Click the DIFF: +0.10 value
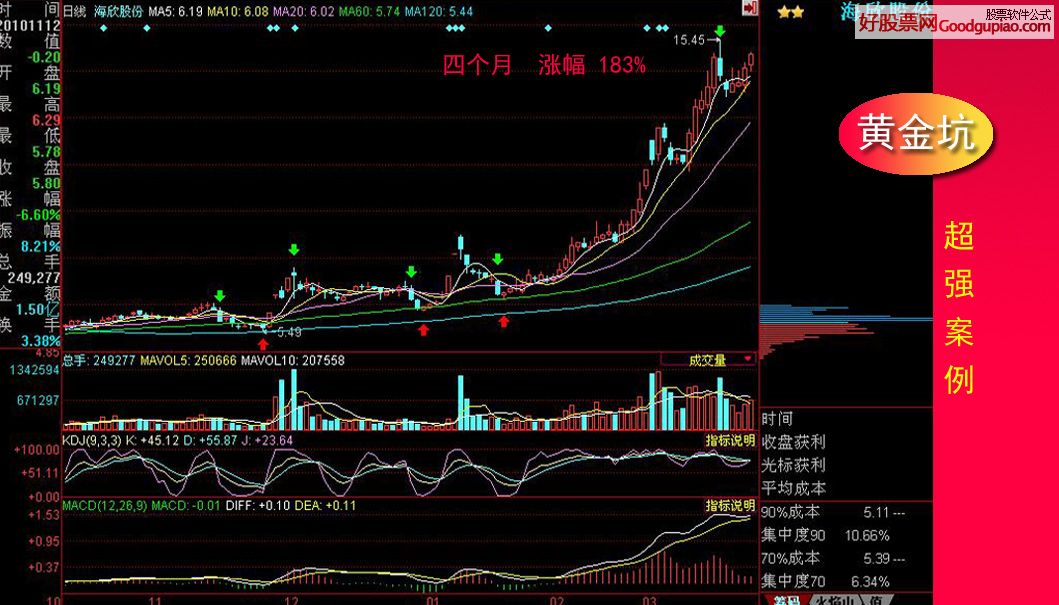This screenshot has width=1059, height=605. 258,505
